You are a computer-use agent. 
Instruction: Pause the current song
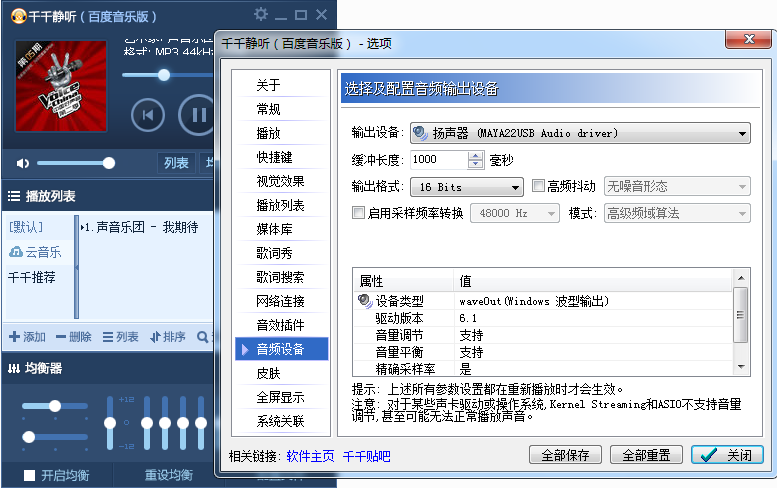point(197,115)
